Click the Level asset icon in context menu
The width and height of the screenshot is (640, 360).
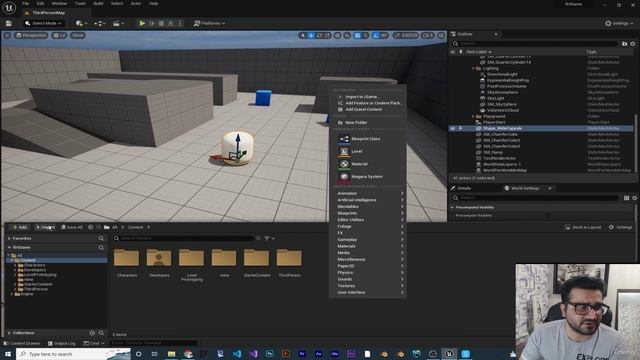(344, 151)
